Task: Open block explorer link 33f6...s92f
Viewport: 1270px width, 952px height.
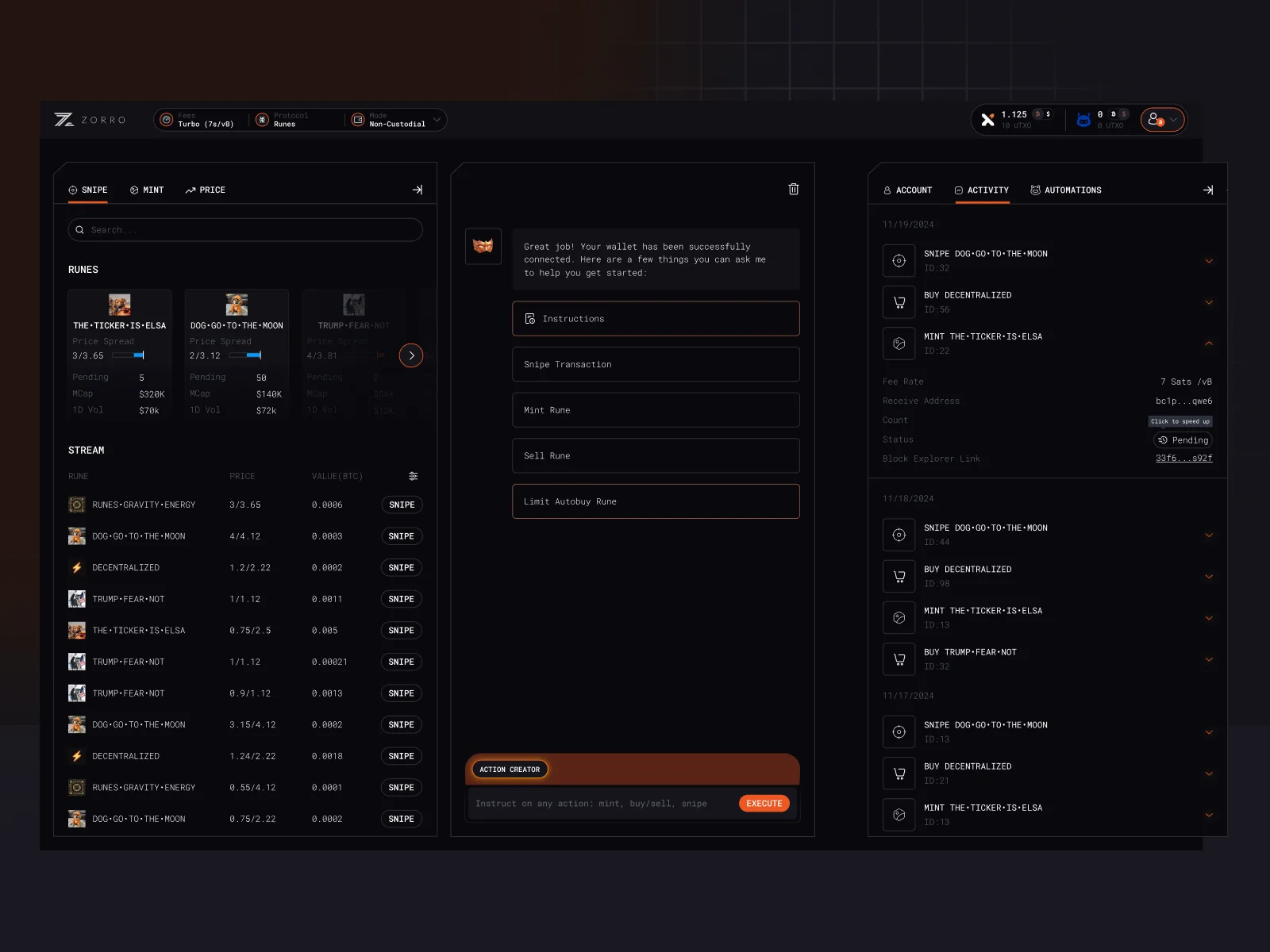Action: pyautogui.click(x=1183, y=459)
